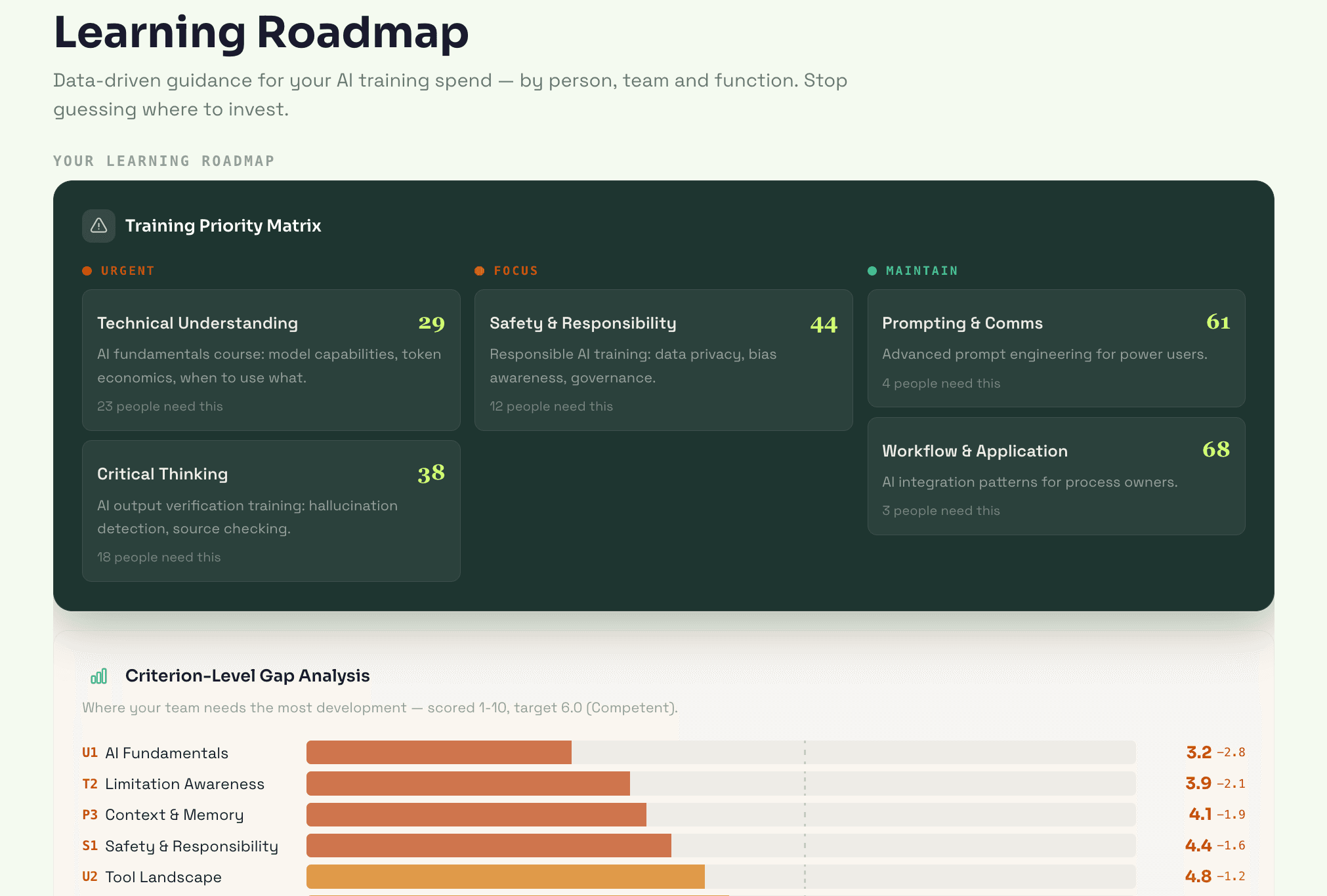Select the P3 Context & Memory row label
This screenshot has width=1327, height=896.
163,815
